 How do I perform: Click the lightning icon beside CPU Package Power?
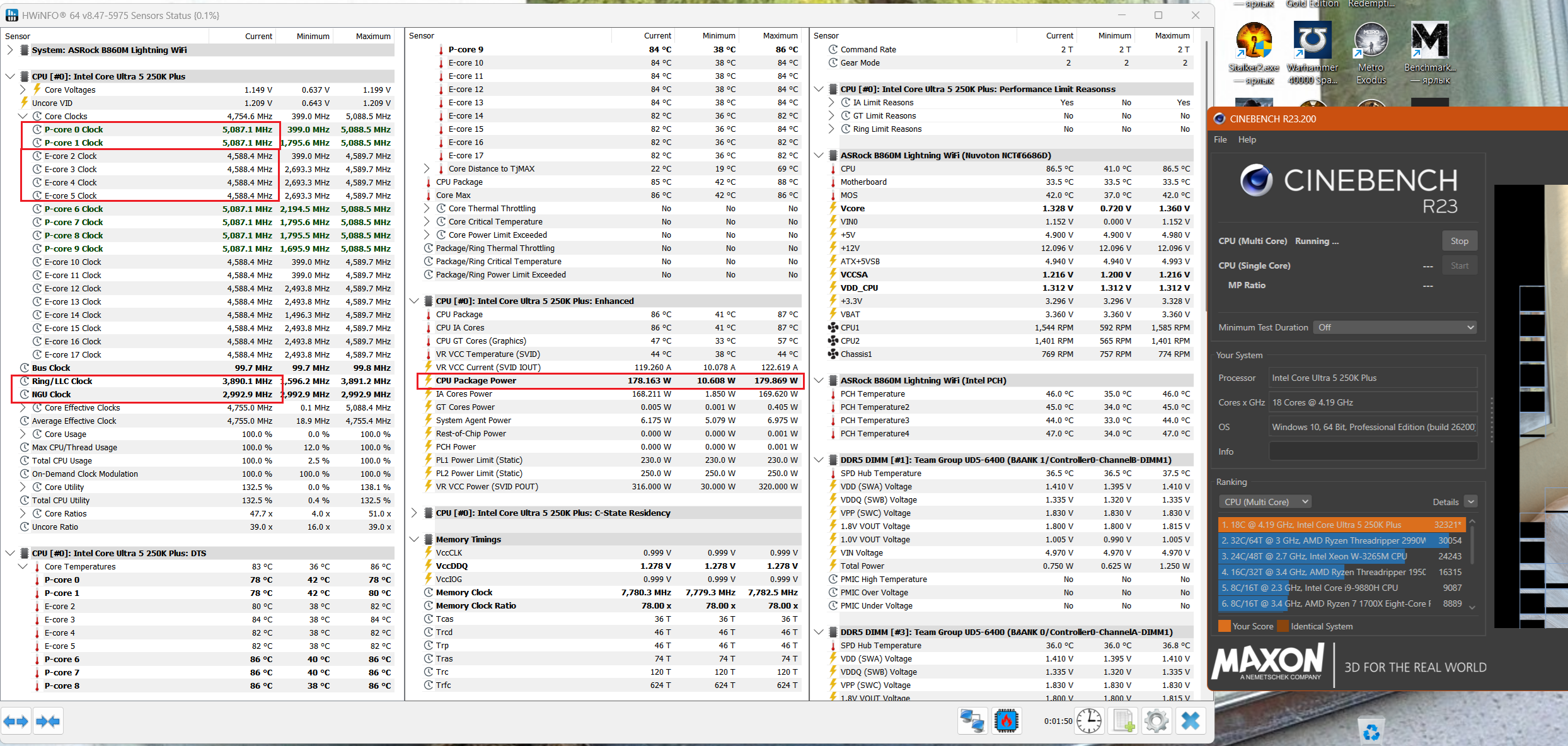coord(429,381)
